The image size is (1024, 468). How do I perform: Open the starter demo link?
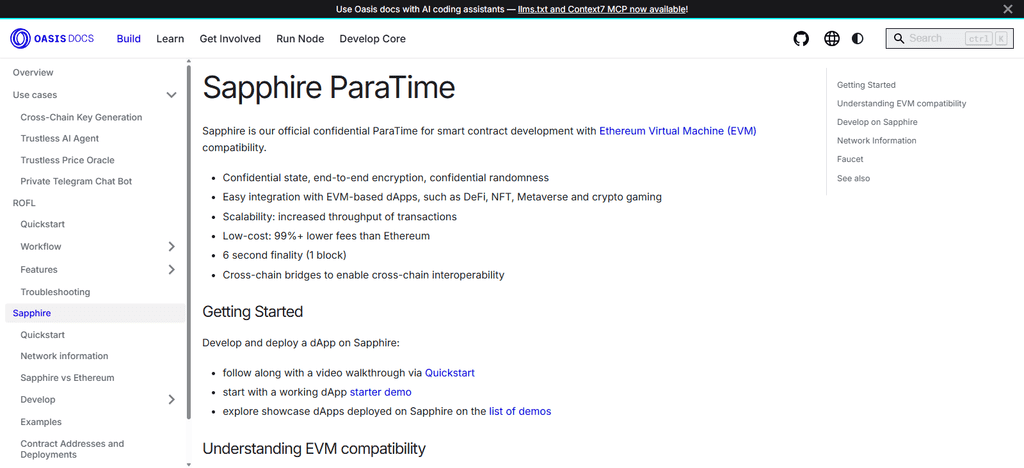click(x=381, y=392)
